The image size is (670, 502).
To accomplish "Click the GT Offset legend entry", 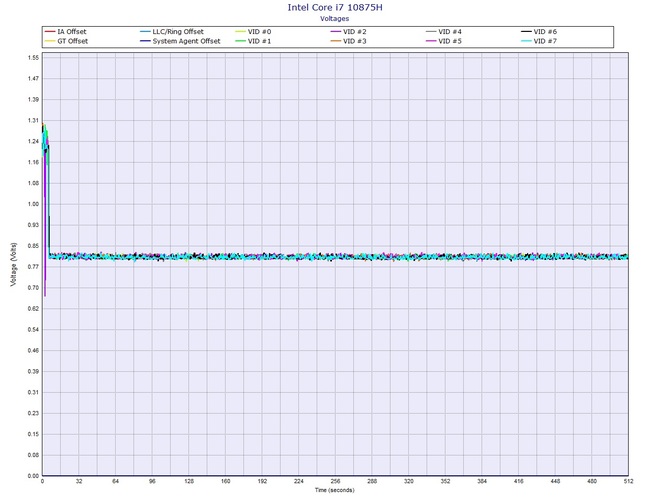I will pyautogui.click(x=67, y=41).
